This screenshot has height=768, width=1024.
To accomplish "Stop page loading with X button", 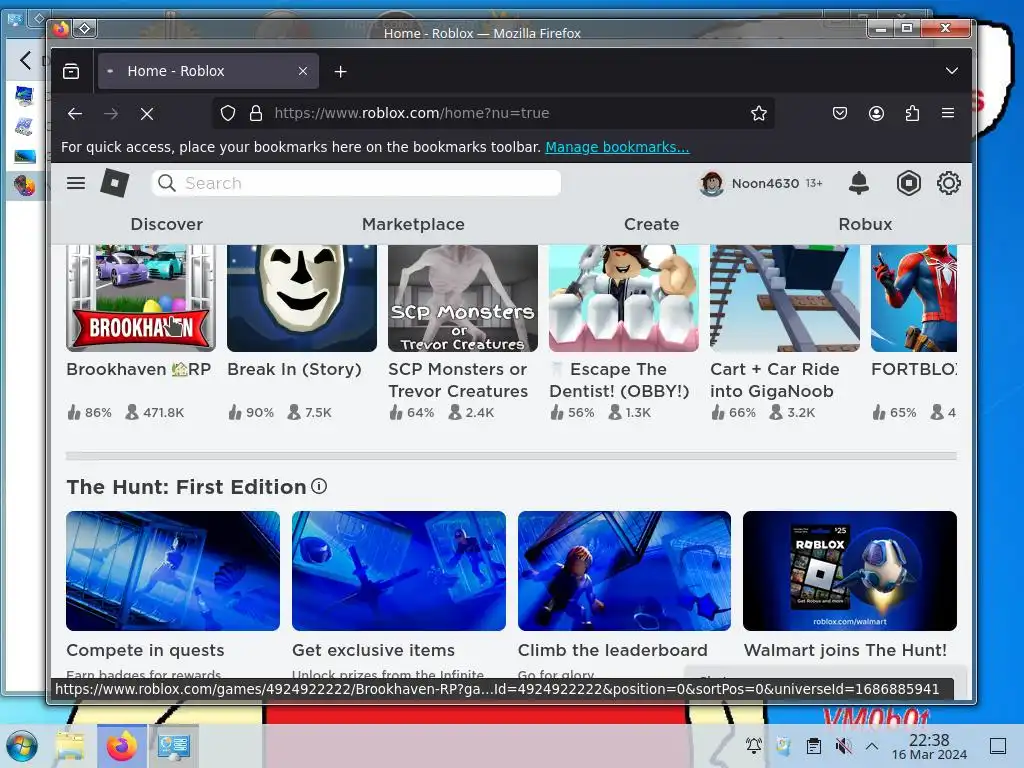I will point(147,114).
